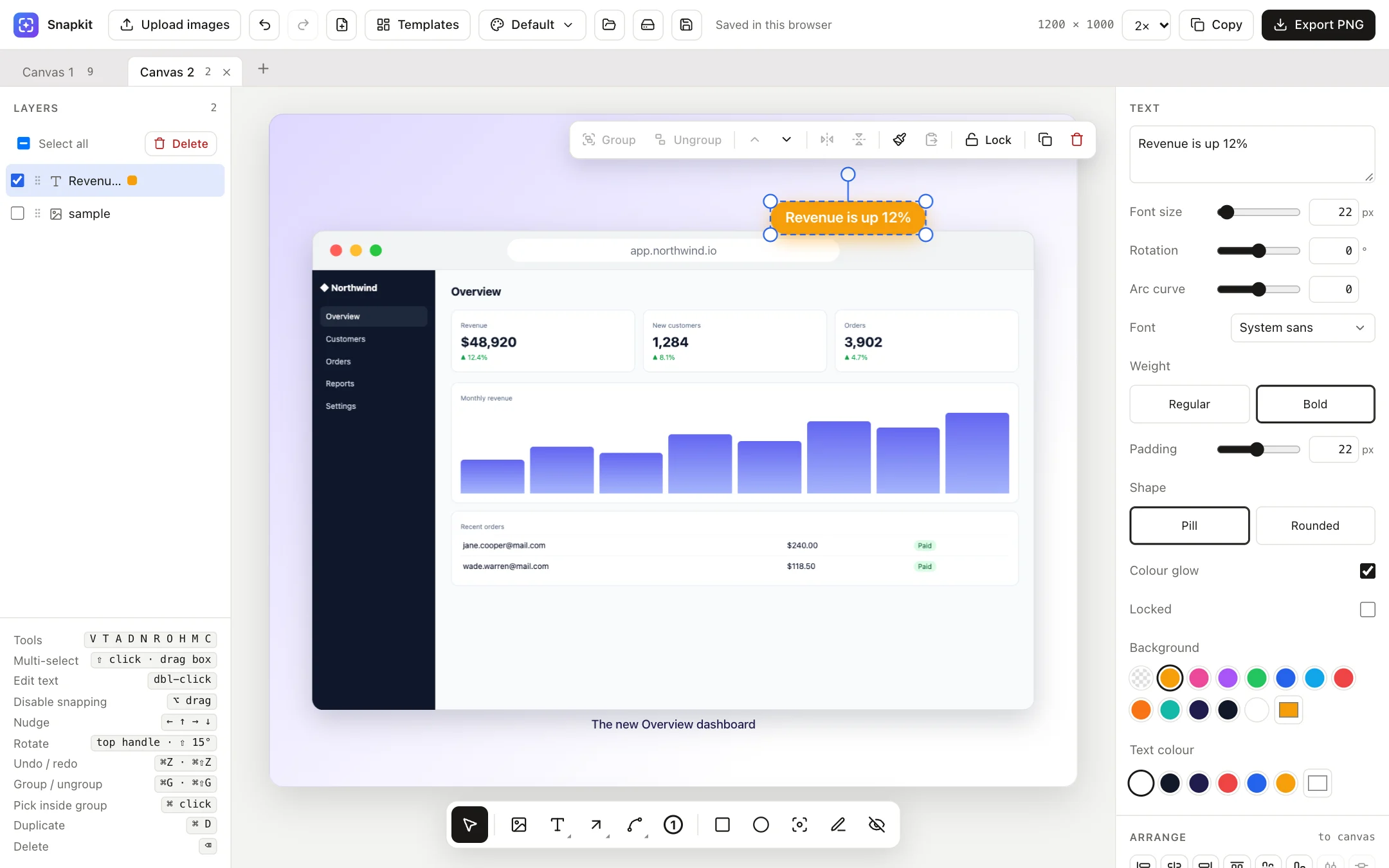Image resolution: width=1389 pixels, height=868 pixels.
Task: Click Upload images button
Action: (174, 25)
